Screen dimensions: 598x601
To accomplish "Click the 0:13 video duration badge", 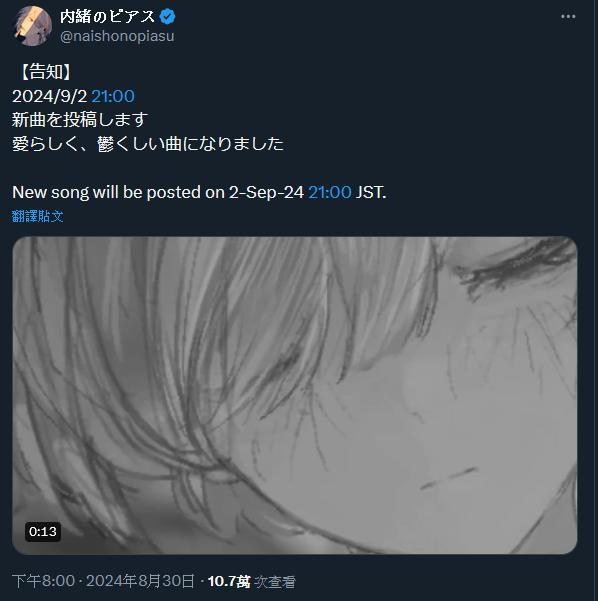I will tap(43, 532).
